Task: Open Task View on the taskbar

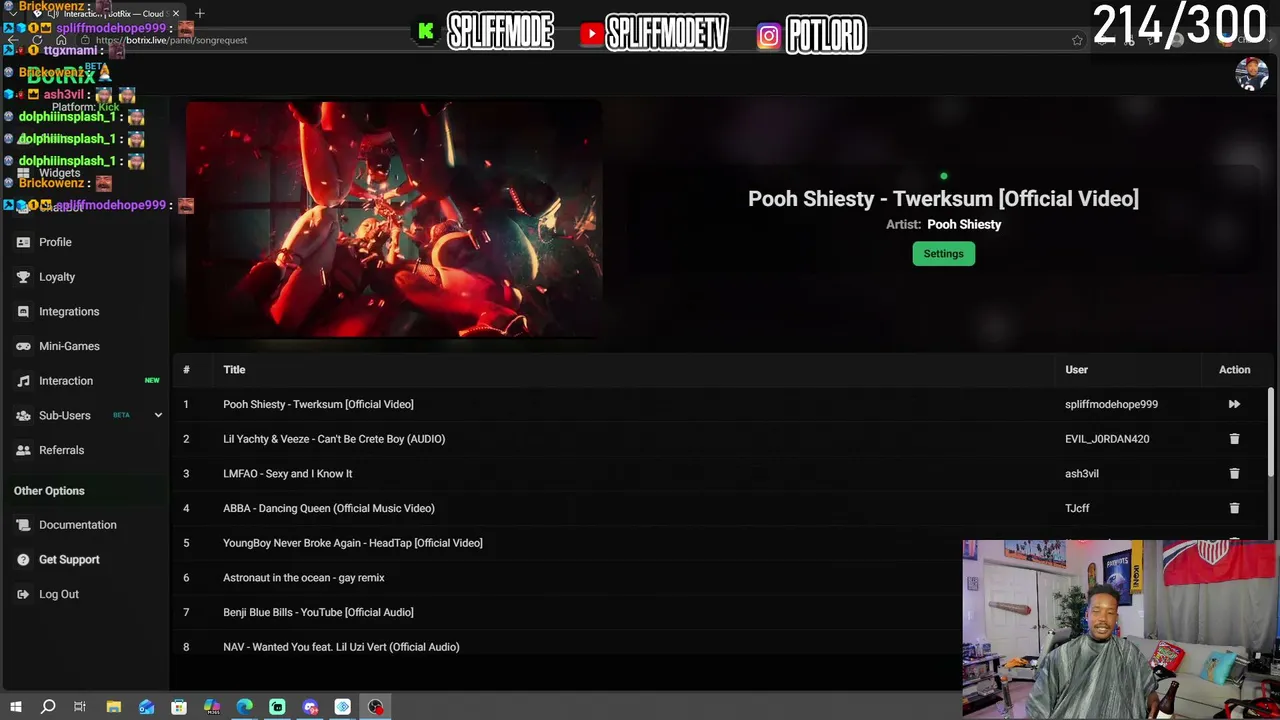Action: click(80, 707)
